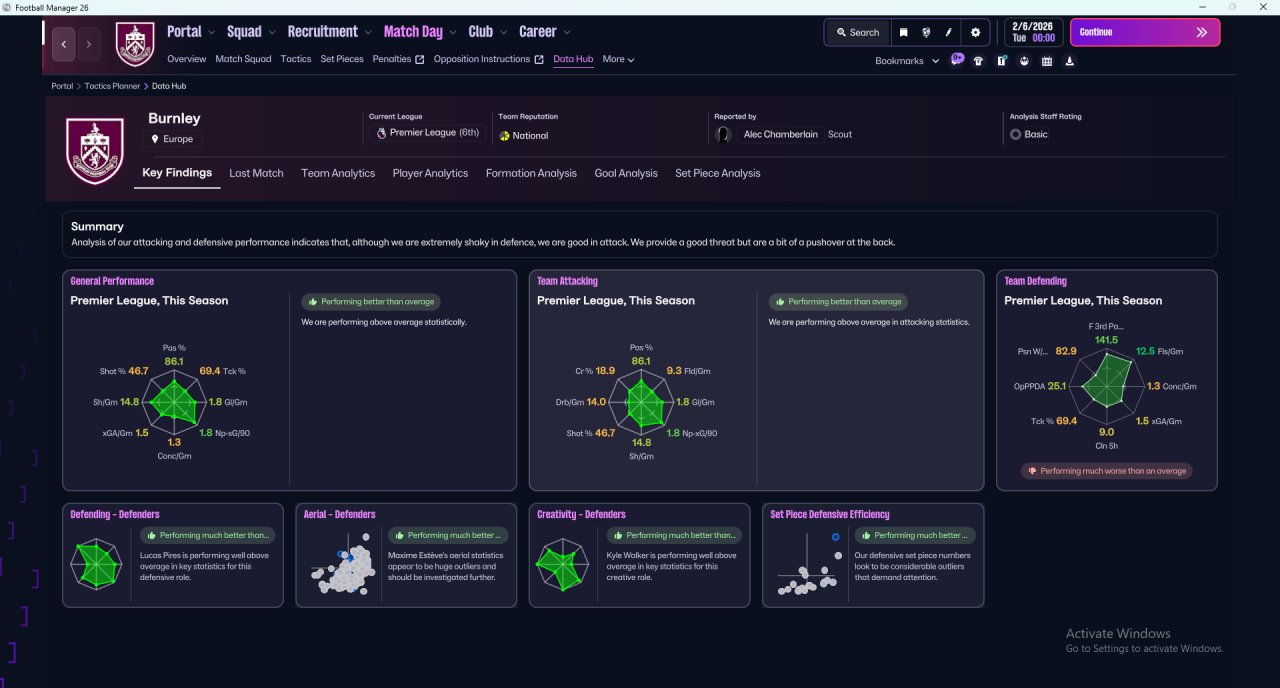Viewport: 1280px width, 688px height.
Task: Click the location pin beside Europe
Action: point(155,139)
